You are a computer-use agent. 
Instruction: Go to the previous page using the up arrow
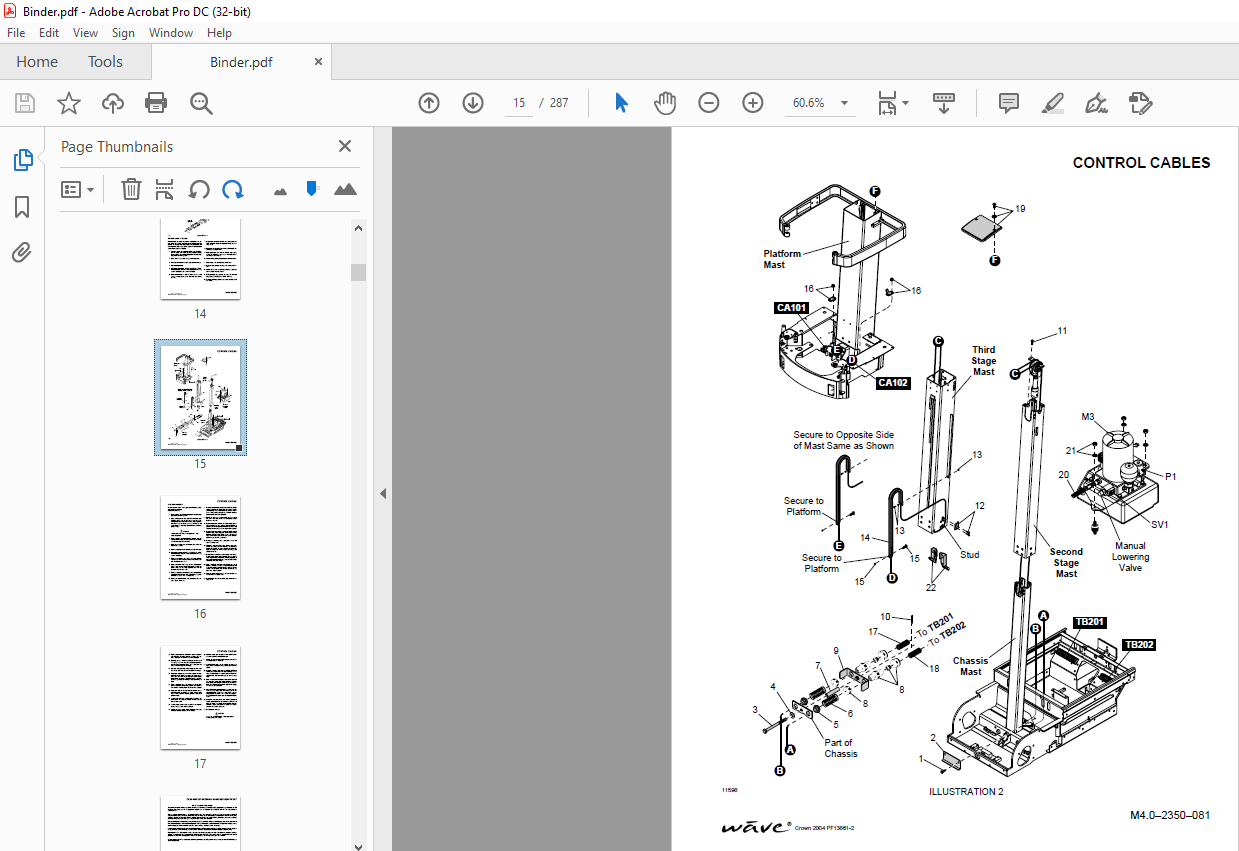(429, 103)
